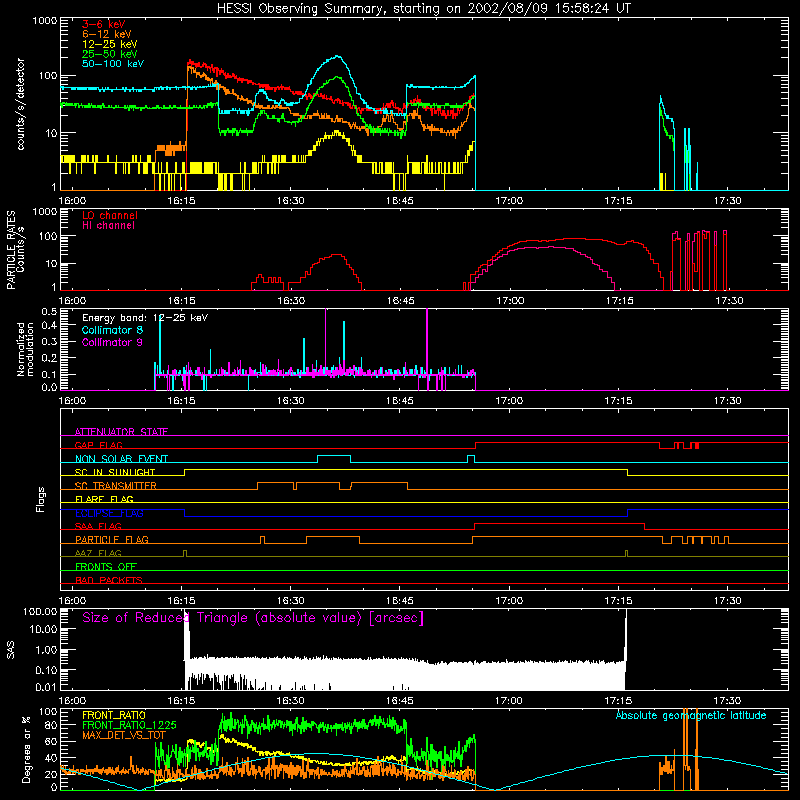Select the HI channel legend label

coord(108,225)
